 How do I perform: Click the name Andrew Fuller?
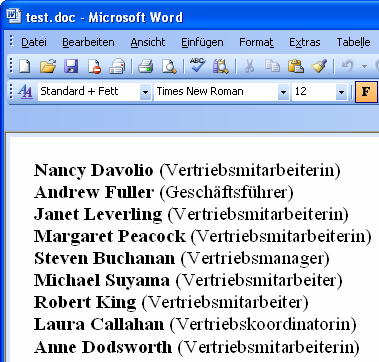tap(94, 192)
